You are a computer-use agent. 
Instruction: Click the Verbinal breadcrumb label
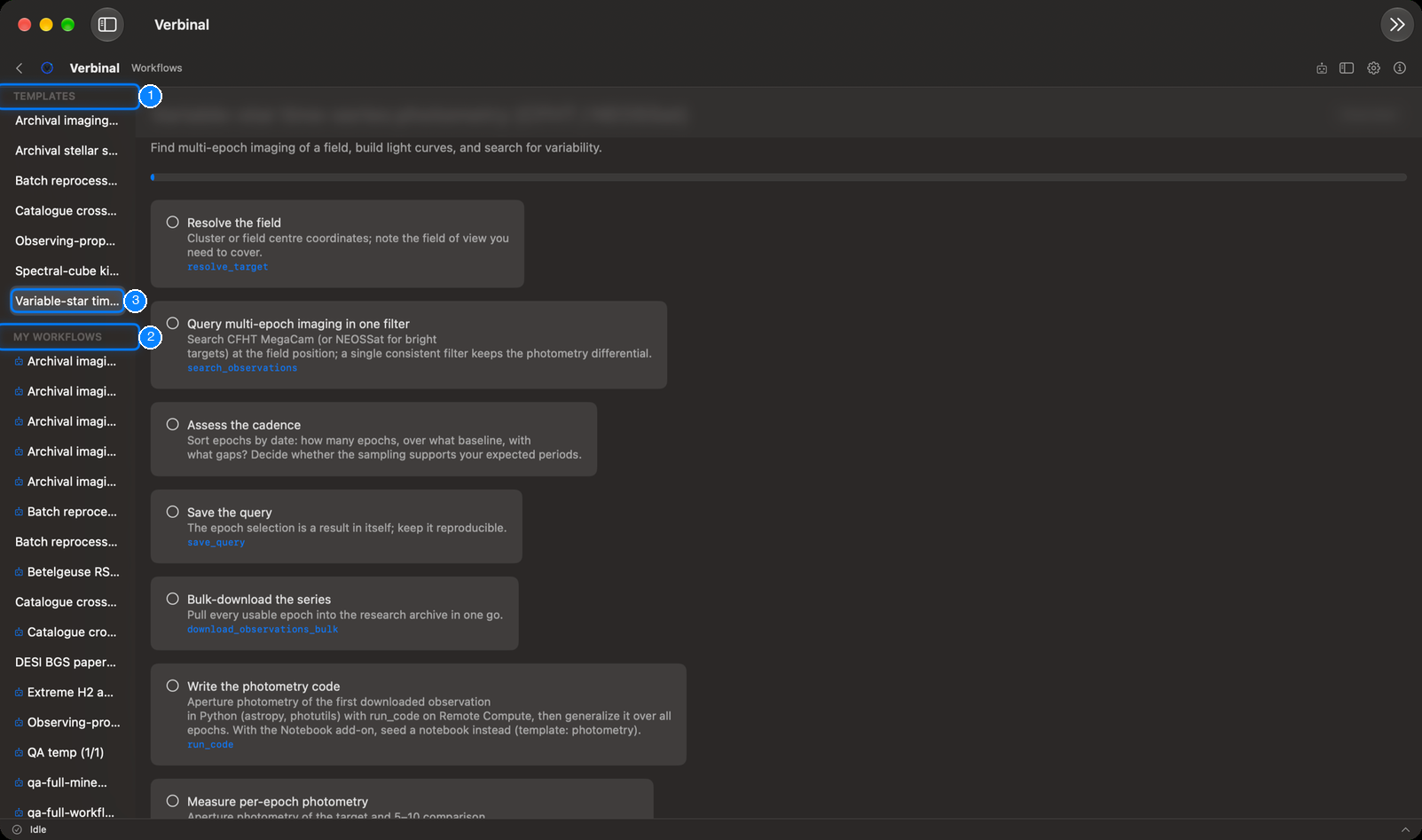pyautogui.click(x=95, y=68)
